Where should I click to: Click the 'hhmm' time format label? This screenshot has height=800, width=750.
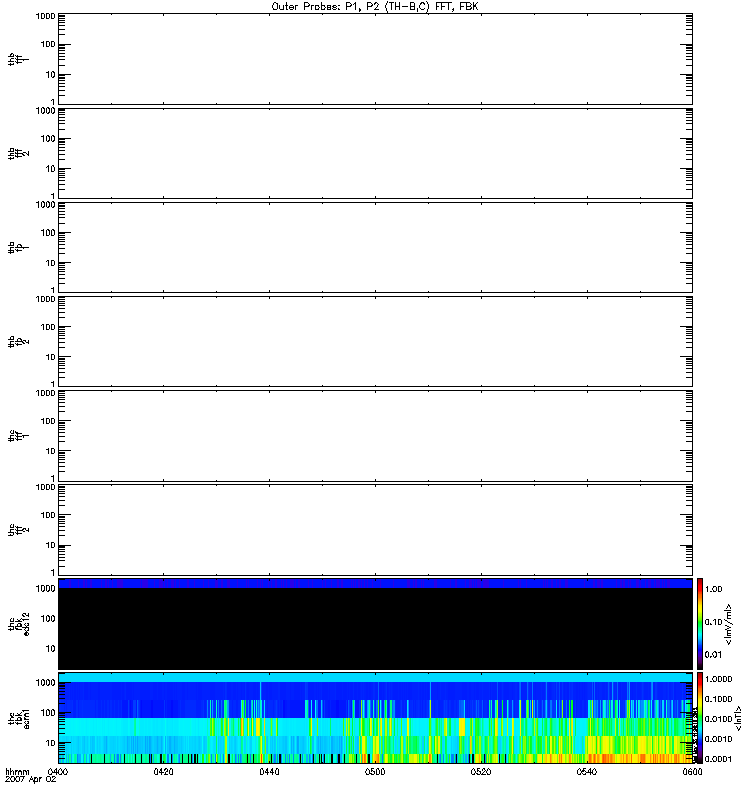tap(17, 772)
